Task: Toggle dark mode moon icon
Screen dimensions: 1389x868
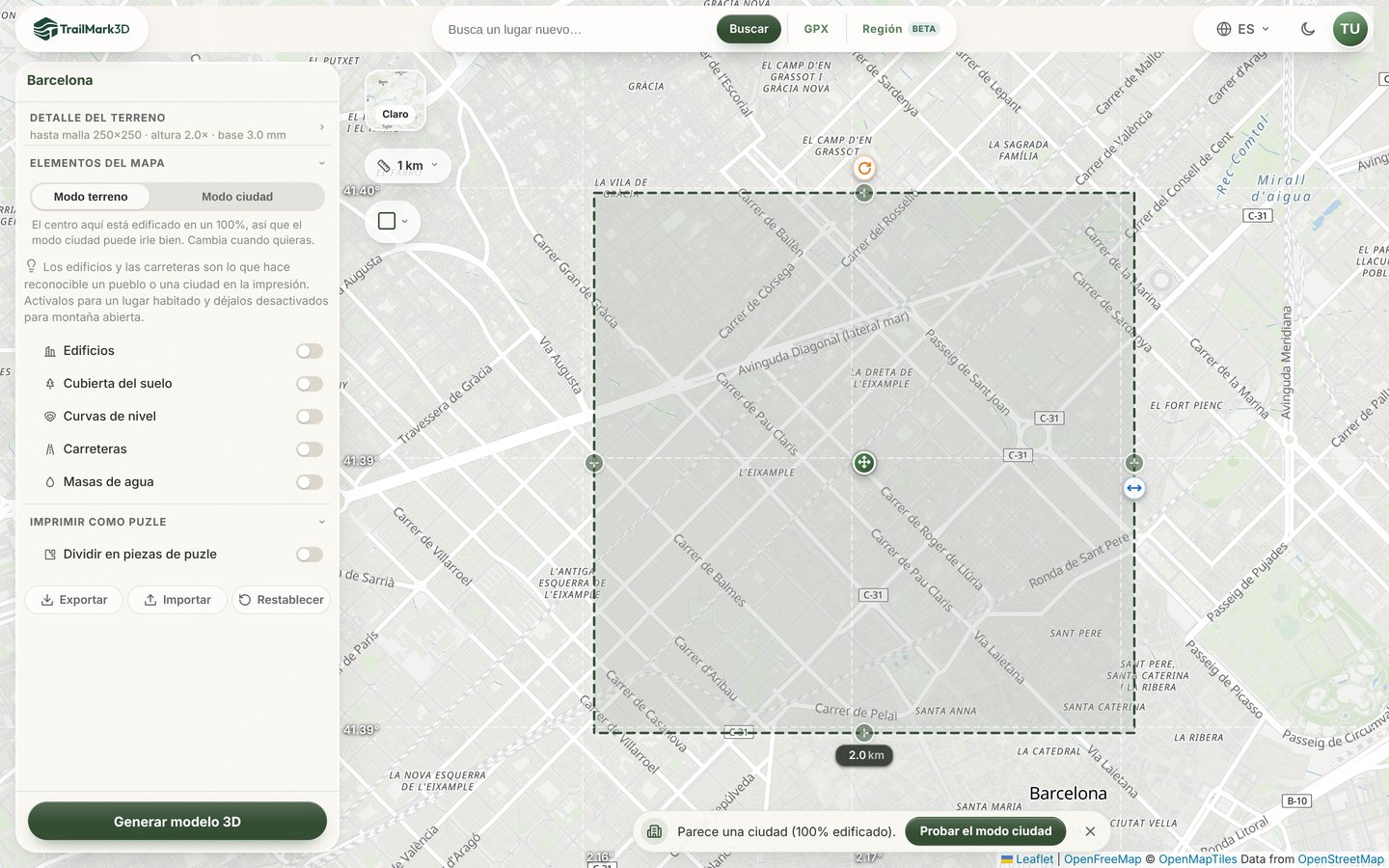Action: [1308, 29]
